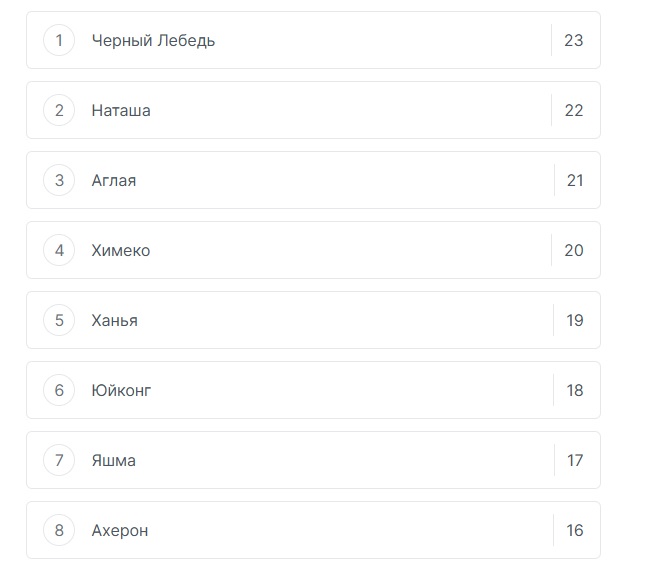Click the number 7 circle badge
The height and width of the screenshot is (566, 657).
coord(59,460)
